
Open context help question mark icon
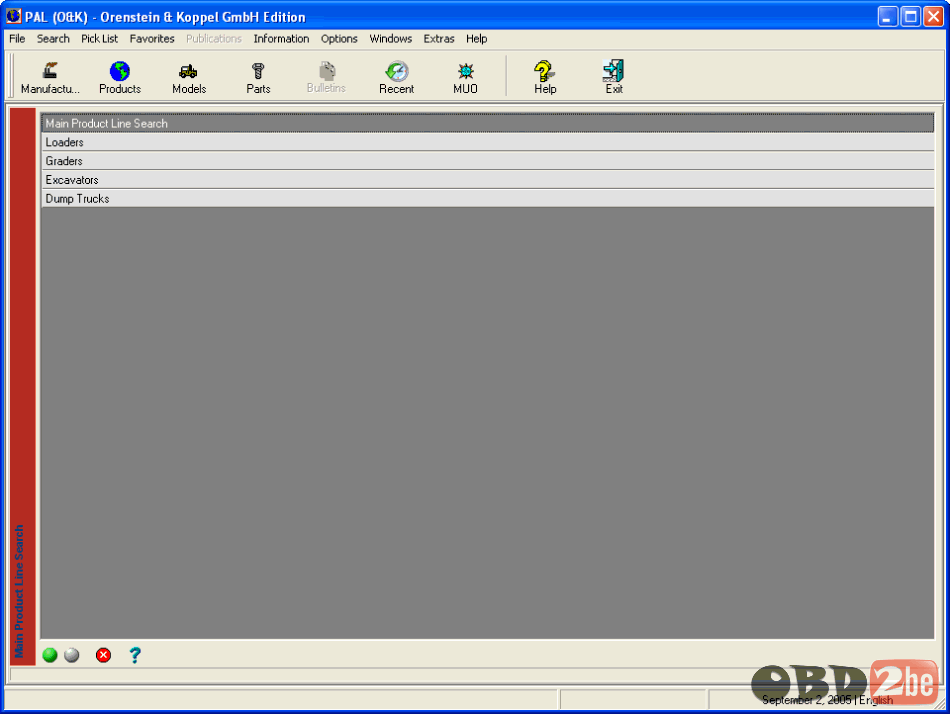click(135, 655)
